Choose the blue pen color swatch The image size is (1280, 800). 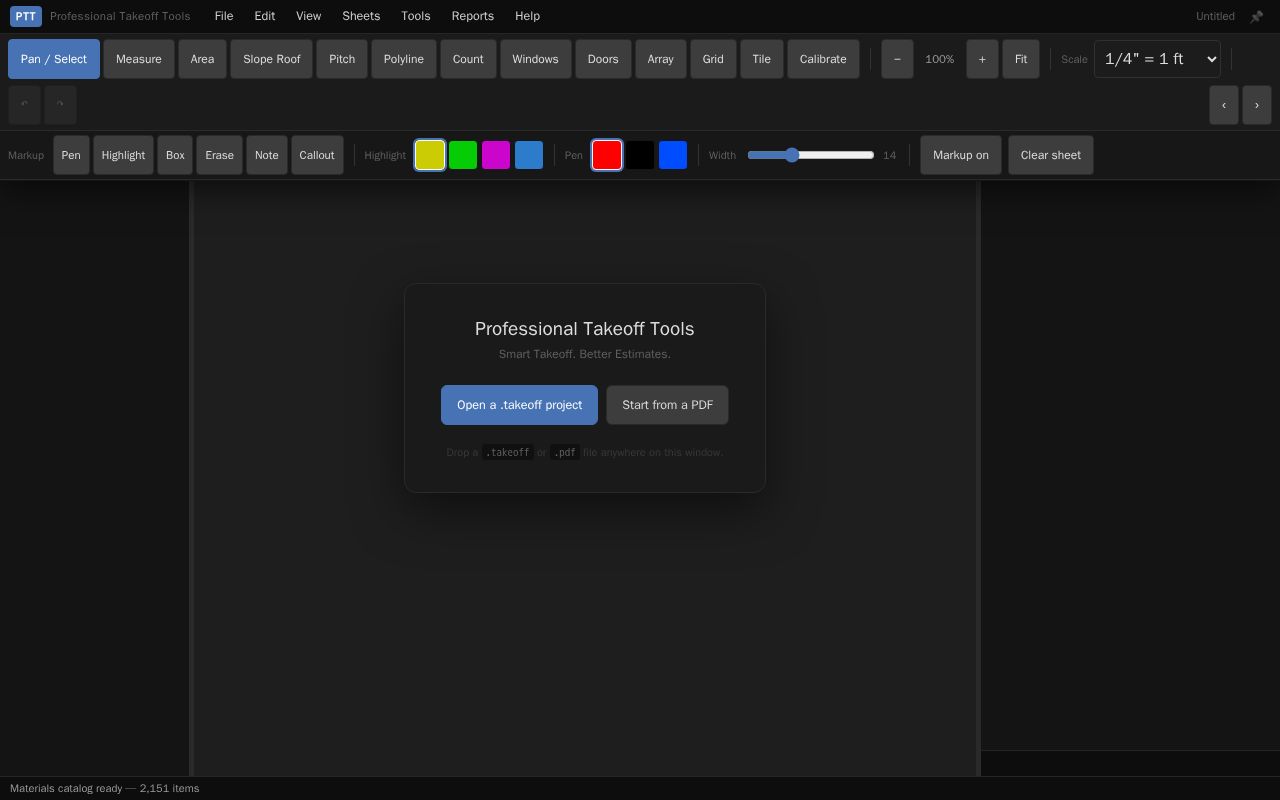tap(673, 155)
